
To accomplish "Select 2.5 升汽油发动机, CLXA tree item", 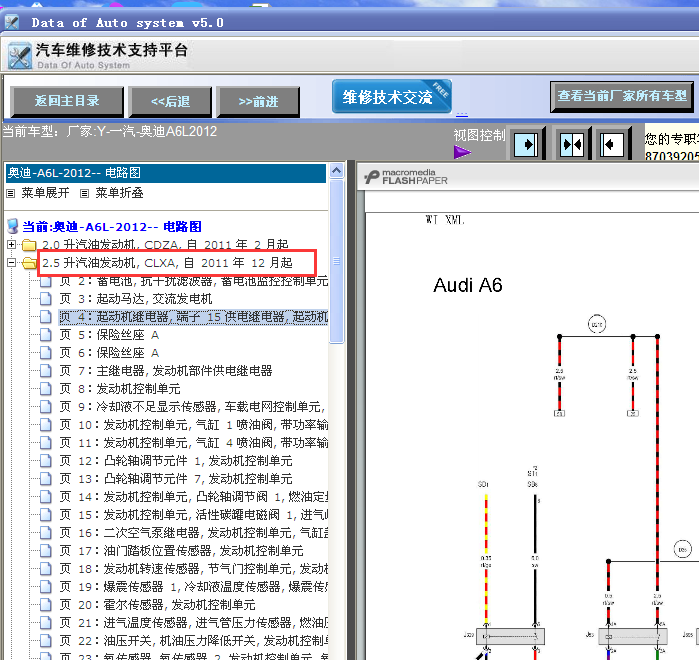I will pos(167,263).
